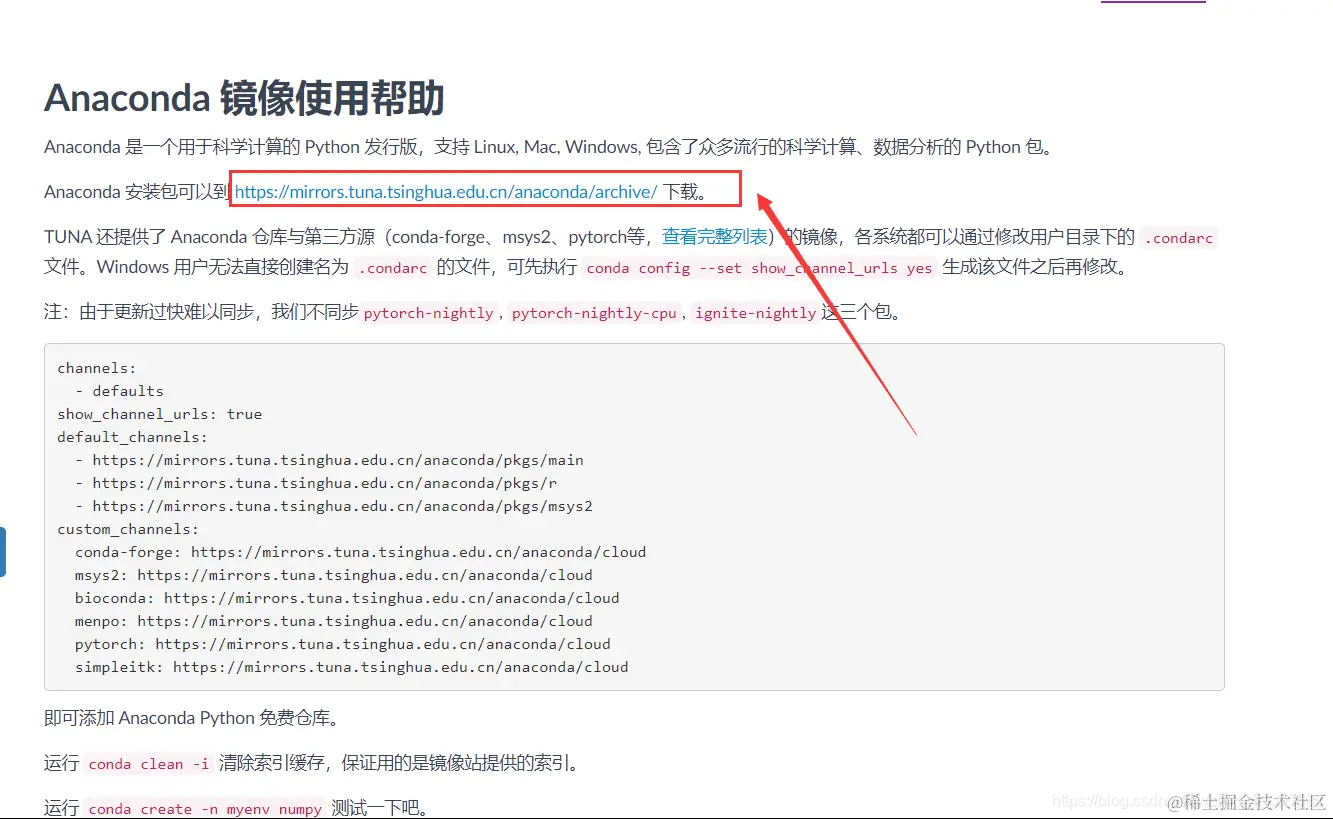Expand the blue handle on the left edge

click(4, 551)
